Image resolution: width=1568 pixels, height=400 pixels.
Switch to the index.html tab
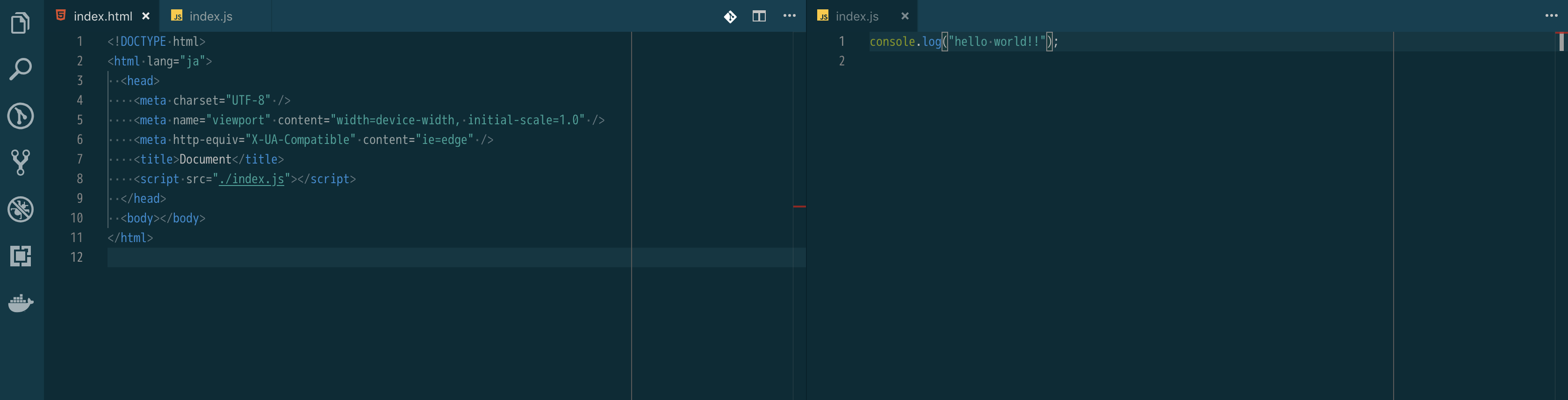tap(102, 16)
